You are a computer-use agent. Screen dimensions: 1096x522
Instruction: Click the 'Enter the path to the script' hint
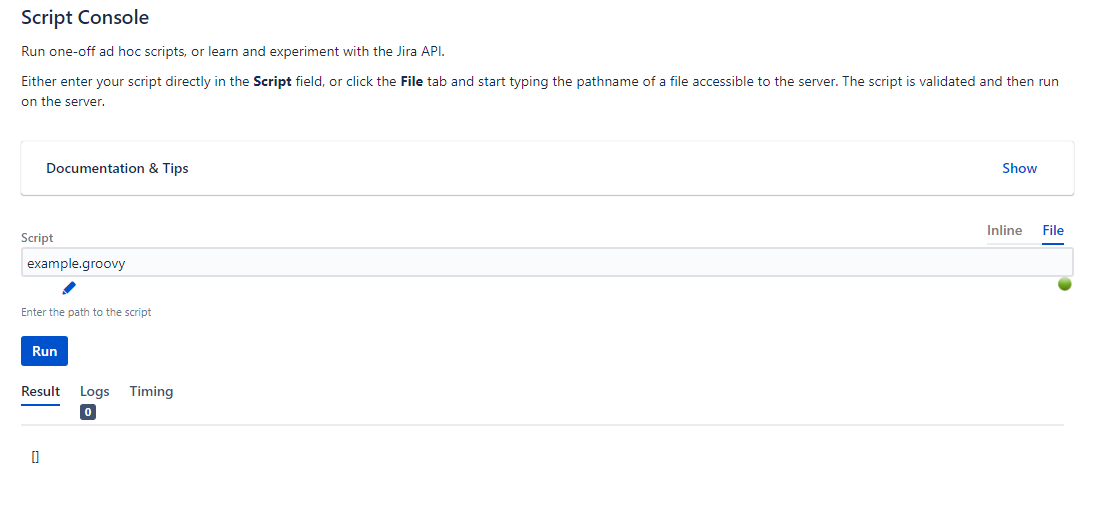tap(86, 312)
